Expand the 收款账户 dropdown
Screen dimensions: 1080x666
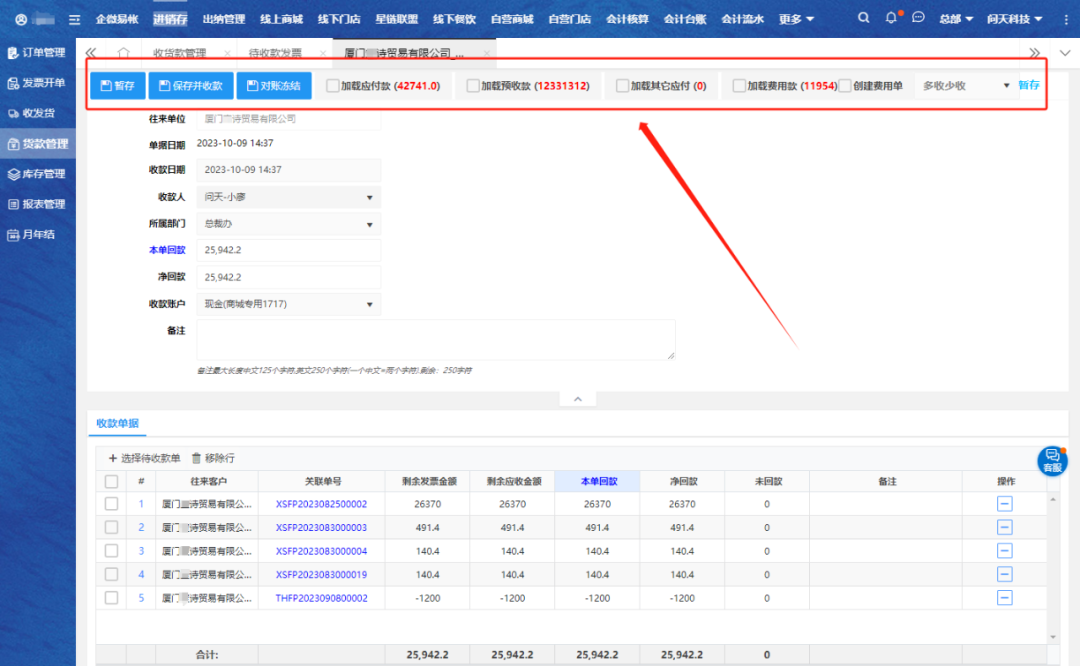[288, 304]
